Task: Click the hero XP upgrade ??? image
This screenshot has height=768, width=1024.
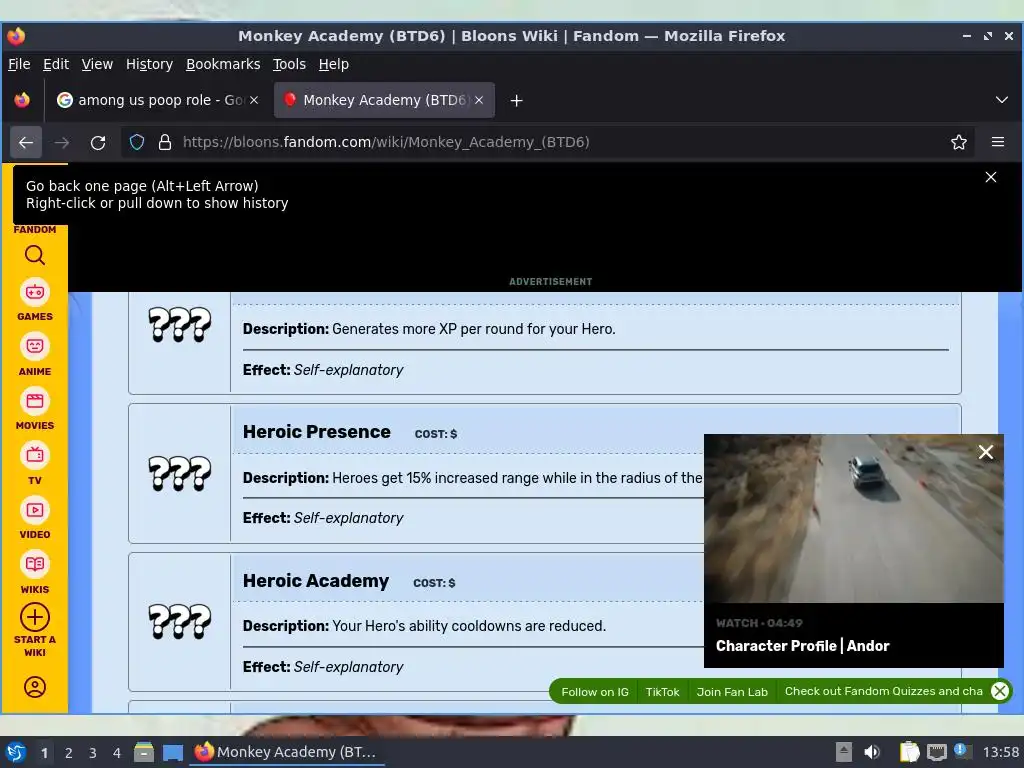Action: tap(180, 325)
